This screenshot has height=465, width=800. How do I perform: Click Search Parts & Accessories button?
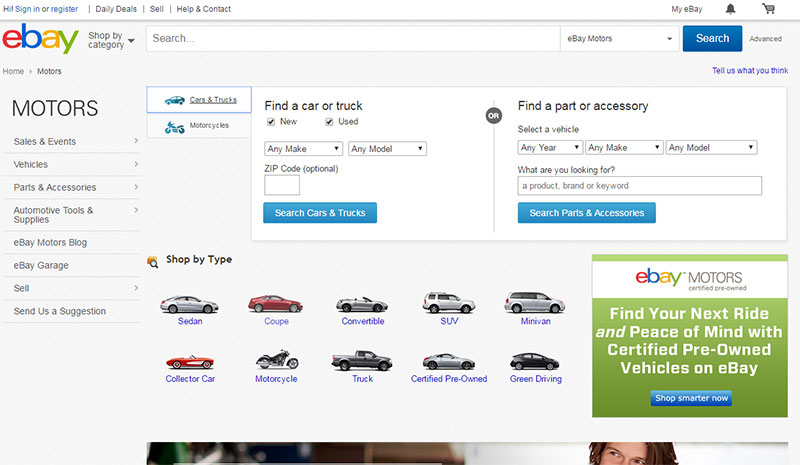coord(587,213)
